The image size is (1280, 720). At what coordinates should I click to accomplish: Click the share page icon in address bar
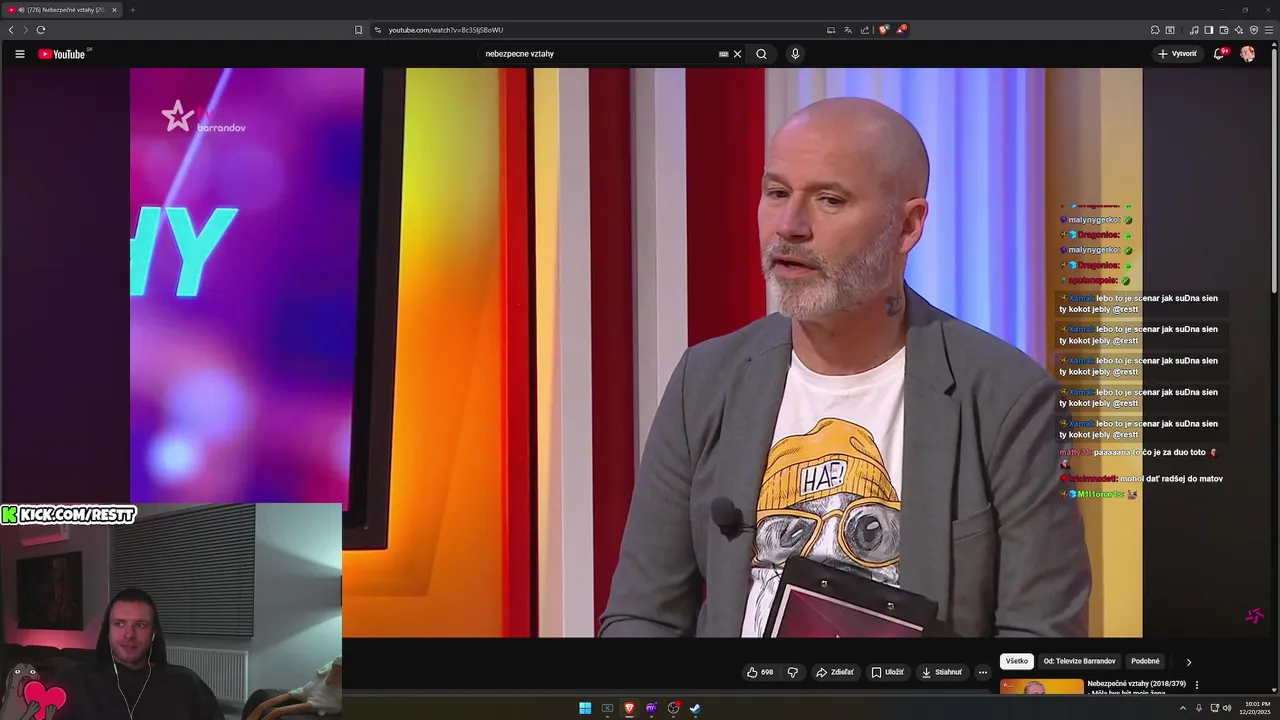coord(865,30)
